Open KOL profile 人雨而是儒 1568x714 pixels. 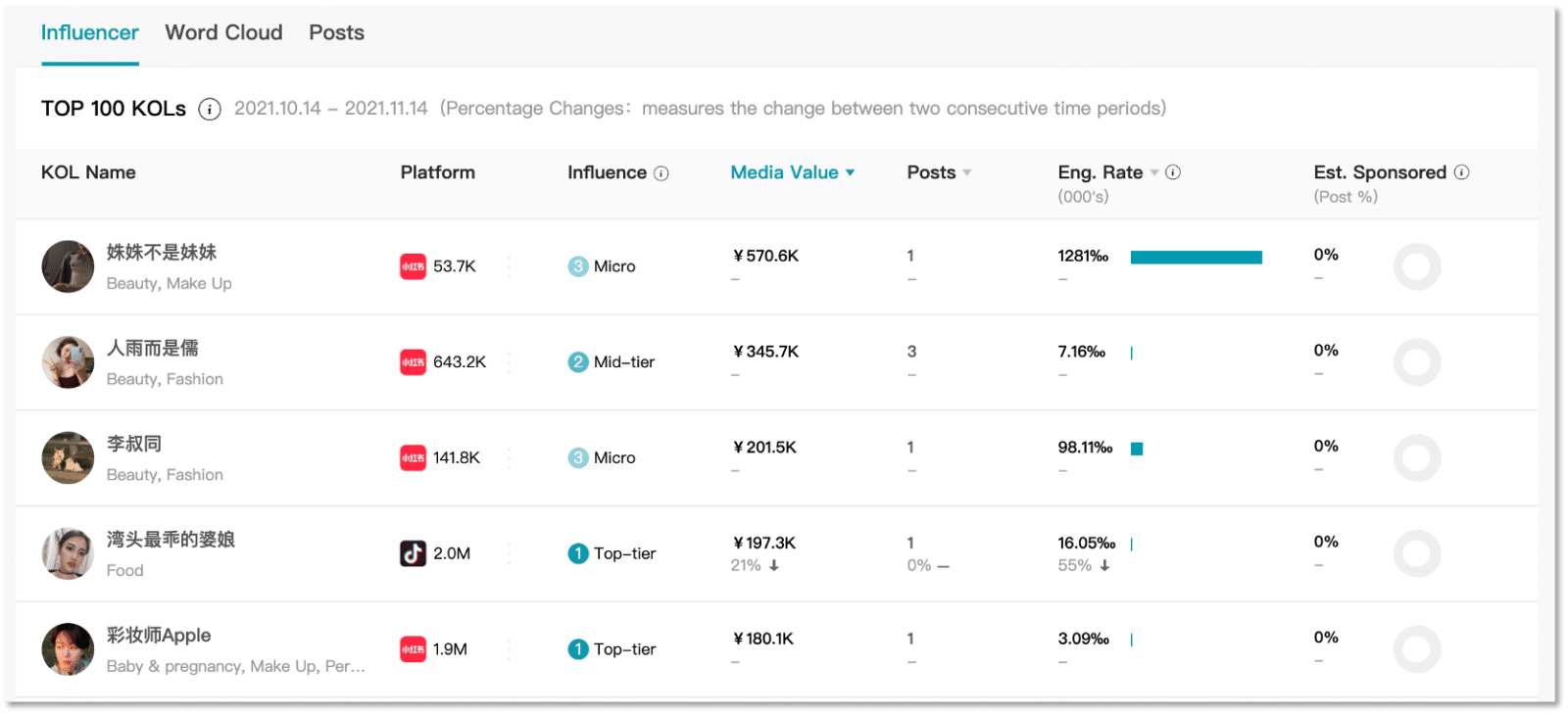pos(153,348)
